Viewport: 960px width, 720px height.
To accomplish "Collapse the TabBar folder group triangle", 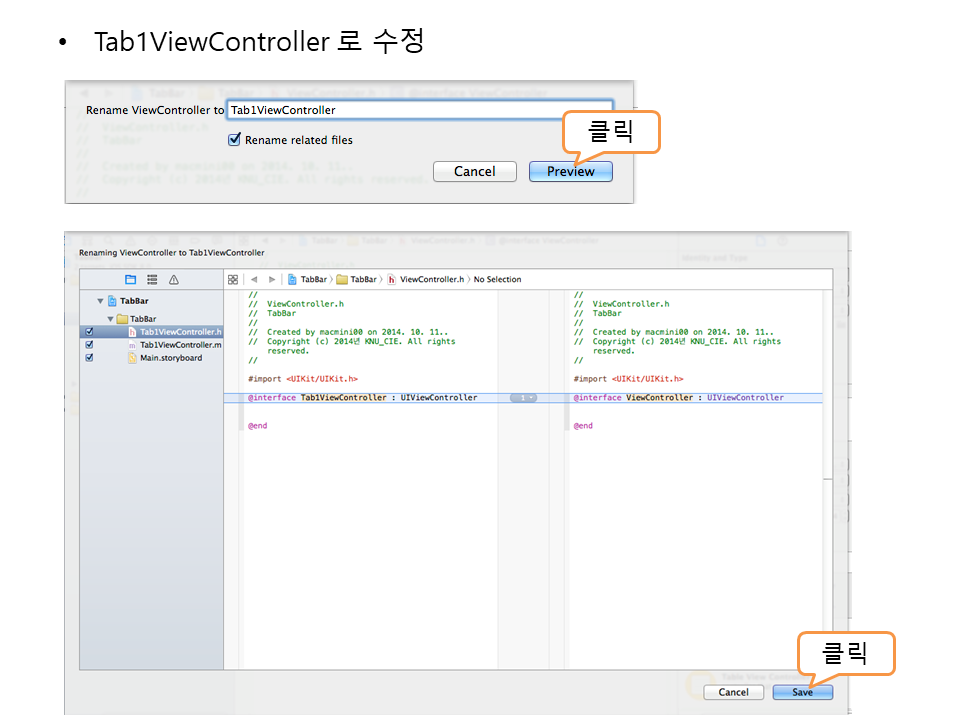I will (111, 319).
